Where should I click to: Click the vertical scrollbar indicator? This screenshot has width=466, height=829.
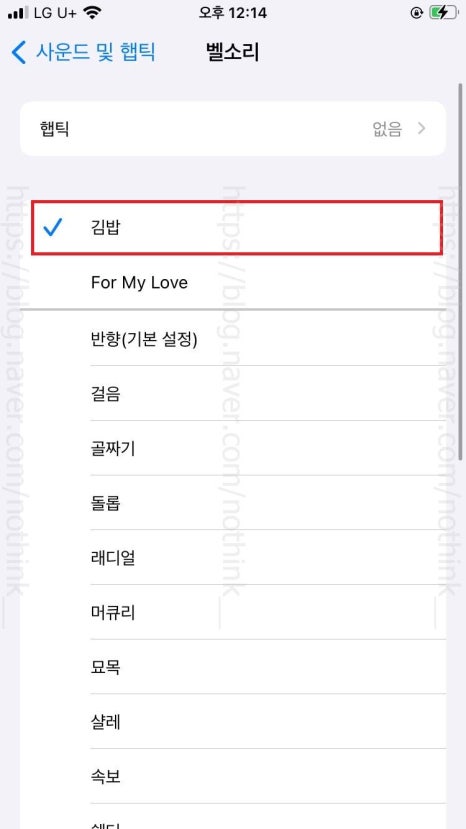click(x=460, y=271)
